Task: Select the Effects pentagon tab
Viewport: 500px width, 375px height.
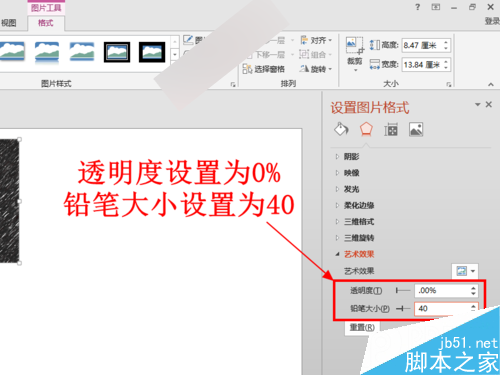Action: [366, 129]
